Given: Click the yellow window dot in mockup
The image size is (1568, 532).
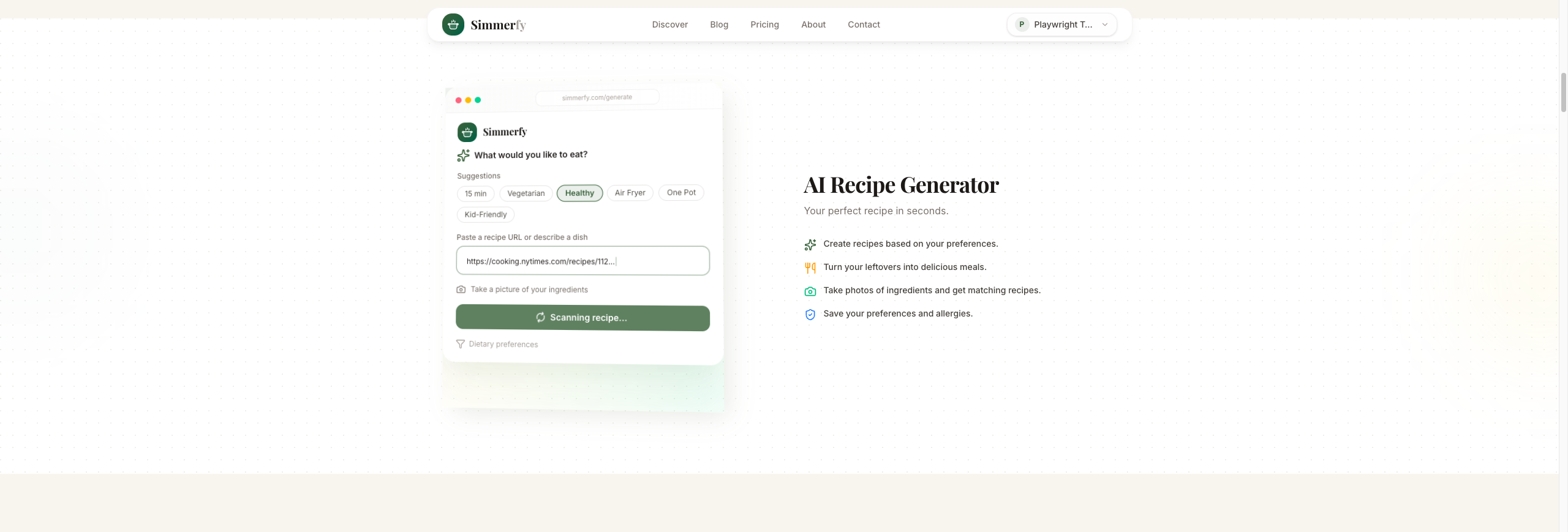Looking at the screenshot, I should (x=468, y=100).
